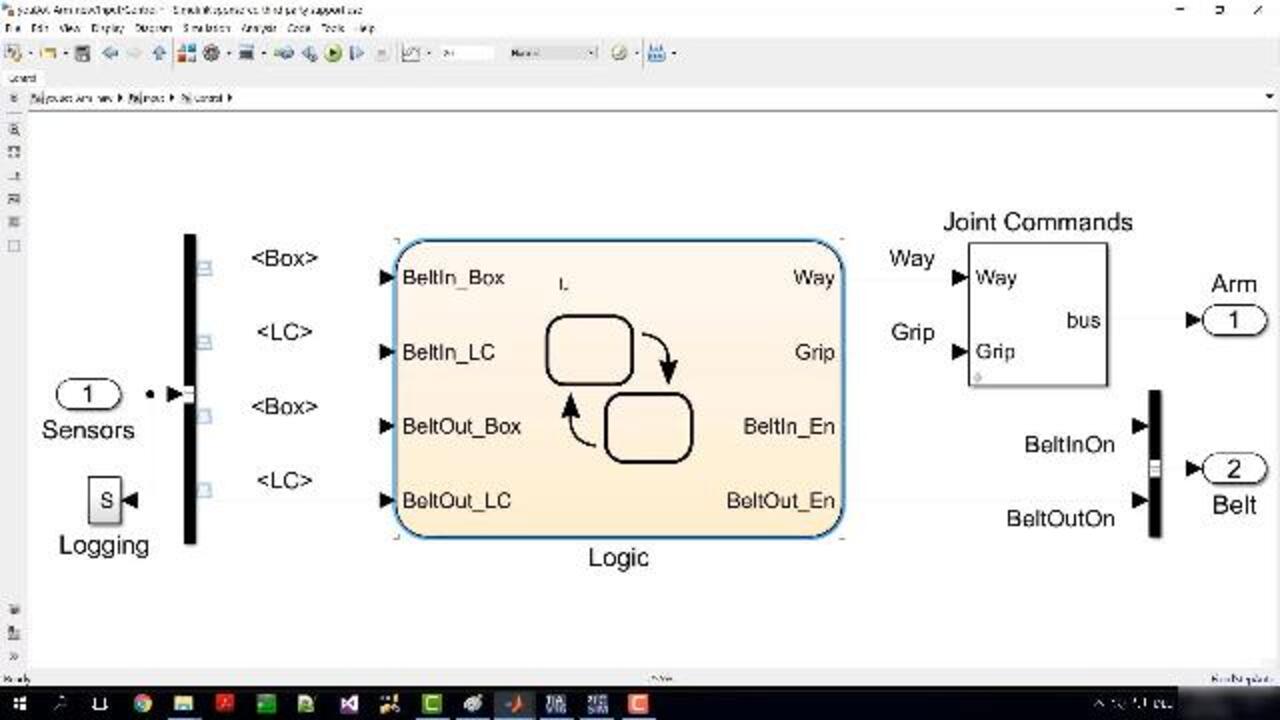Run the simulation with the green play button
The image size is (1280, 720).
[x=333, y=53]
